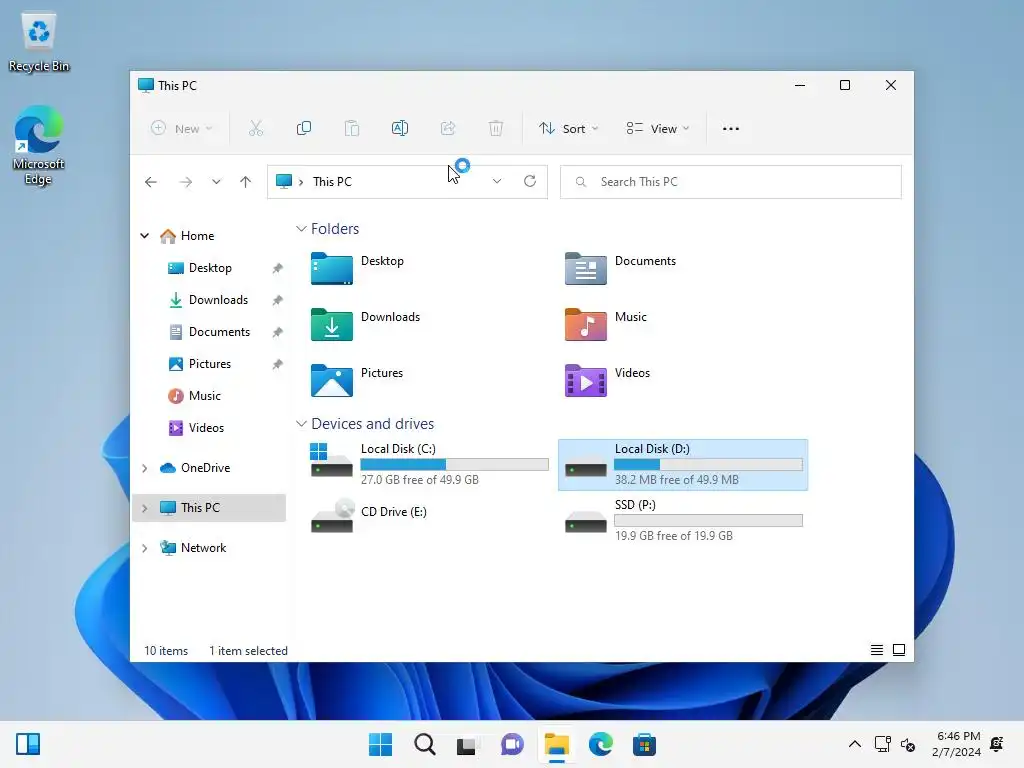Open the Music folder in Folders section
The width and height of the screenshot is (1024, 768).
pyautogui.click(x=585, y=325)
